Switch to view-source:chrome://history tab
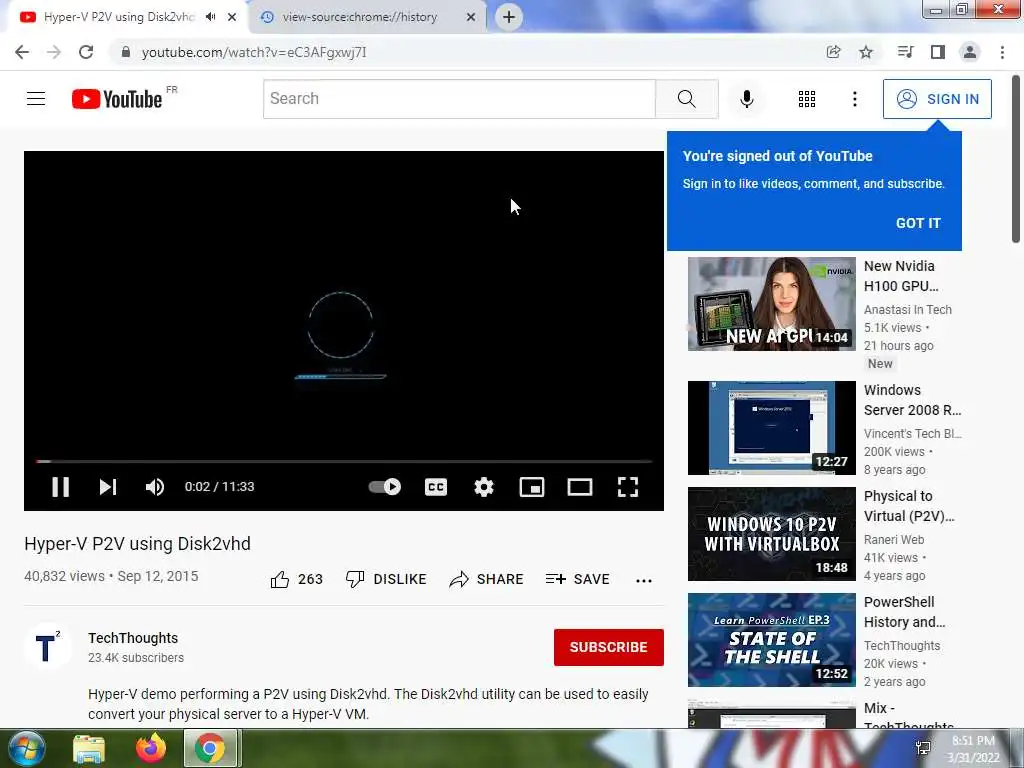This screenshot has height=768, width=1024. point(360,17)
